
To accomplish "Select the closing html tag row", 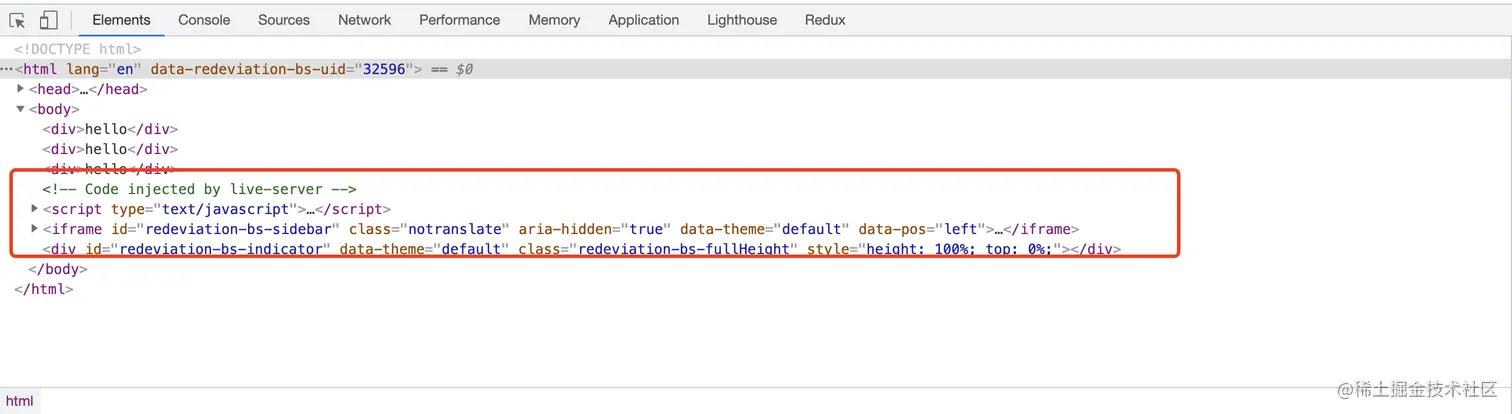I will point(44,289).
